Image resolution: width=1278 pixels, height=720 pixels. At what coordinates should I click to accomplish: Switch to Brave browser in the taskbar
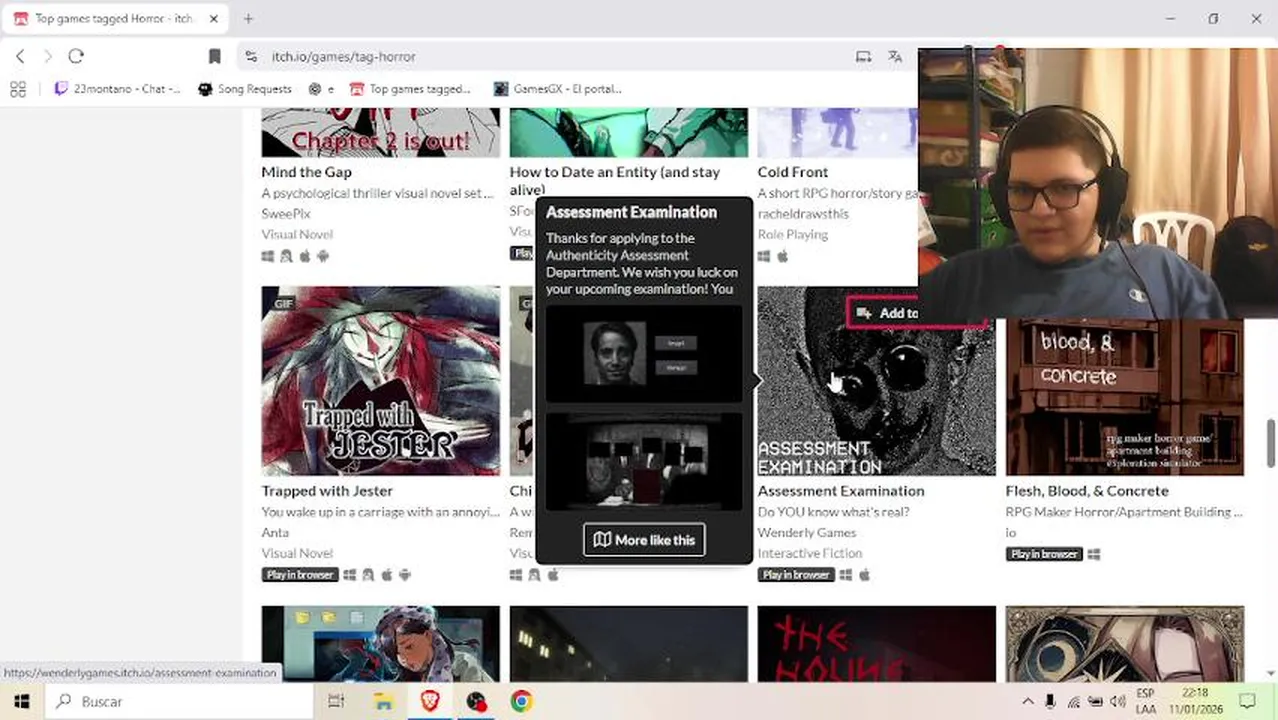[x=430, y=701]
